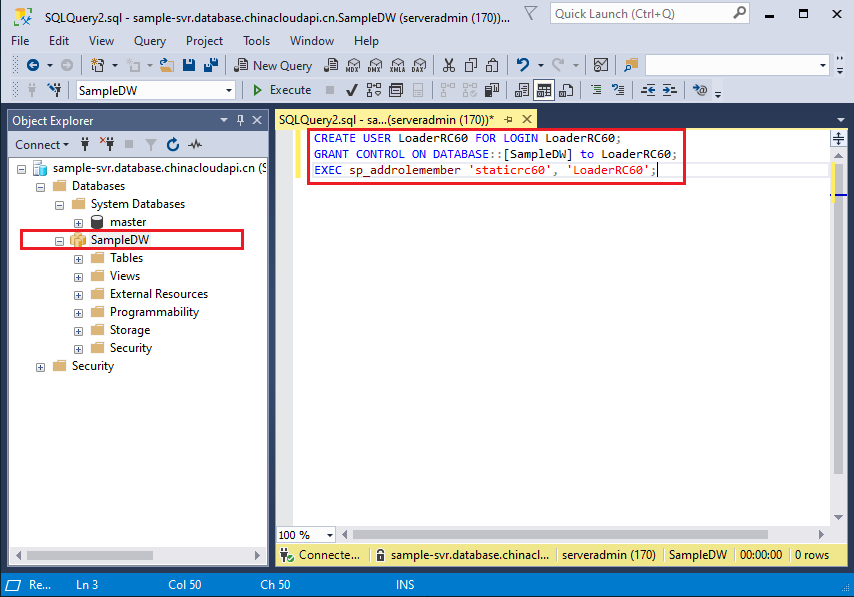Image resolution: width=854 pixels, height=597 pixels.
Task: Open the Connect dropdown in Object Explorer
Action: [x=42, y=145]
